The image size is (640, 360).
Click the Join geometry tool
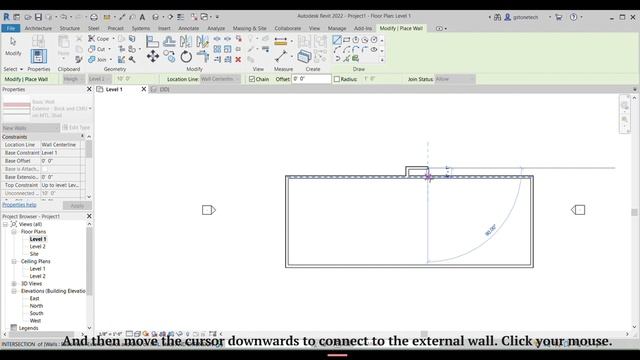tap(98, 60)
